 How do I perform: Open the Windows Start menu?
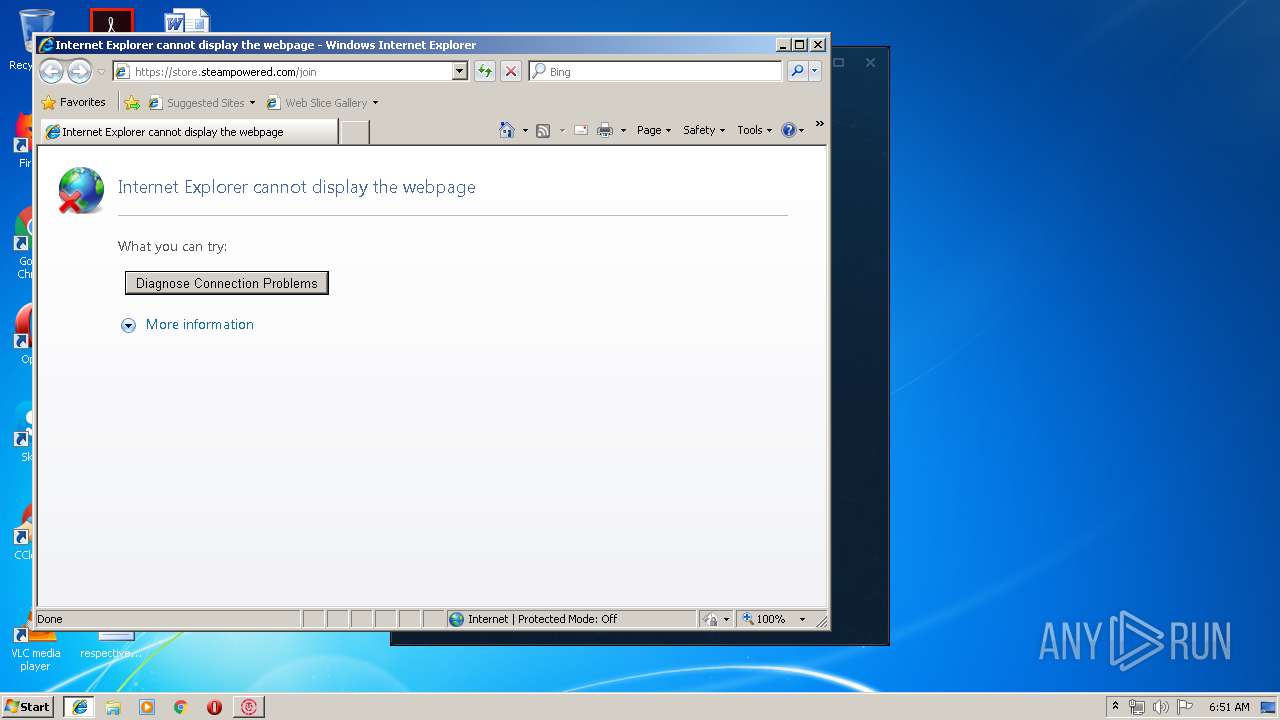click(27, 706)
